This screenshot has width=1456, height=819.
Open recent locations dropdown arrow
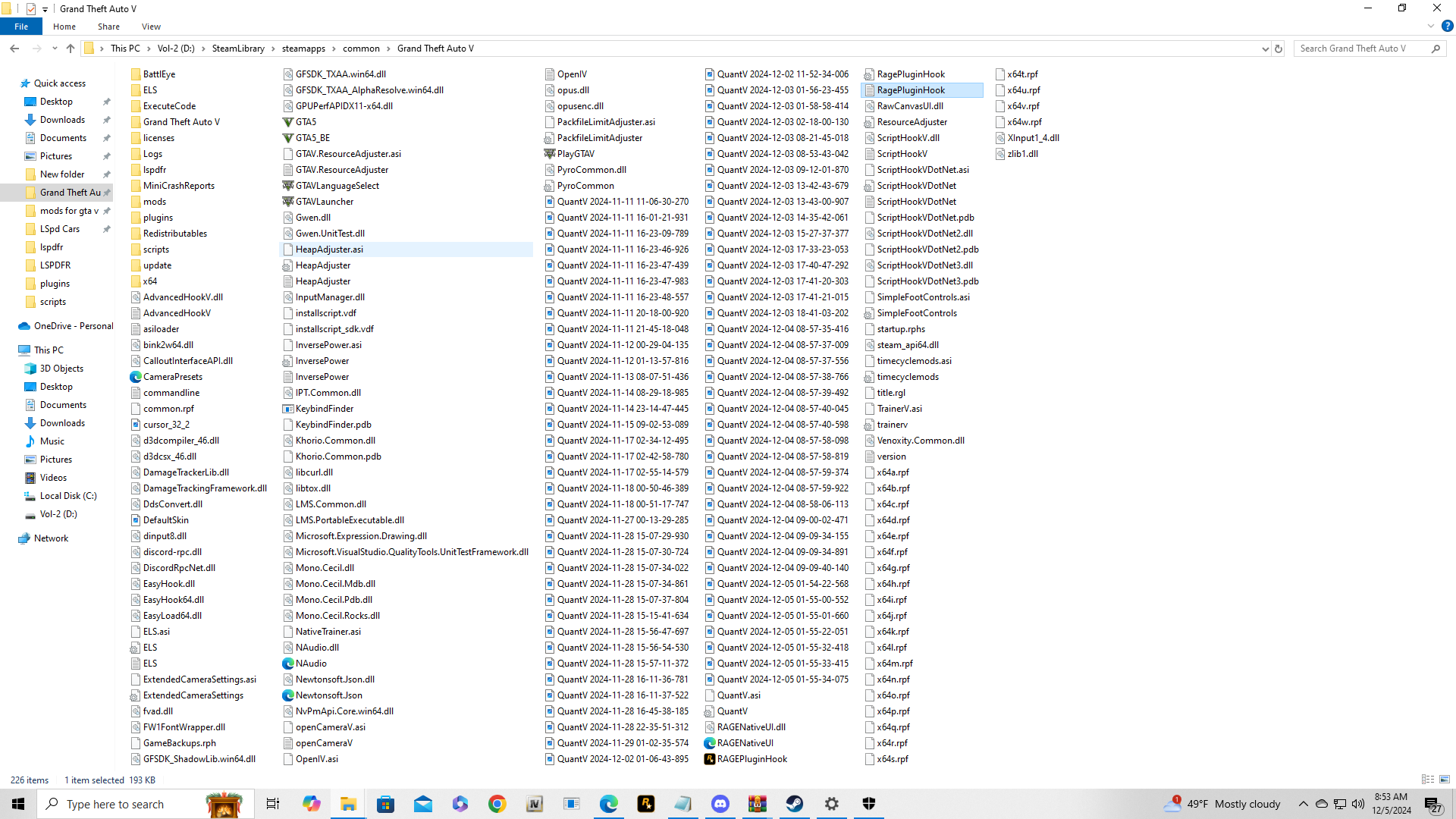click(55, 49)
